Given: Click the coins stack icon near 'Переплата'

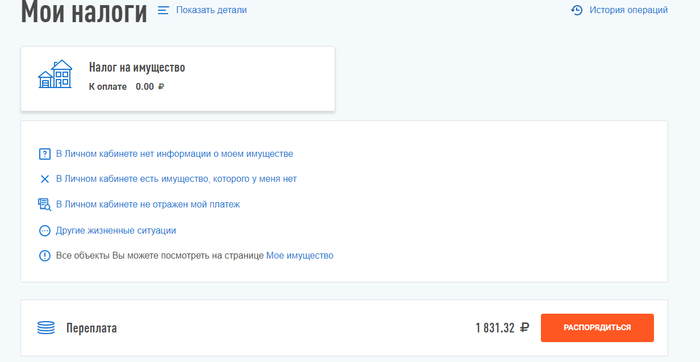Looking at the screenshot, I should click(x=46, y=328).
